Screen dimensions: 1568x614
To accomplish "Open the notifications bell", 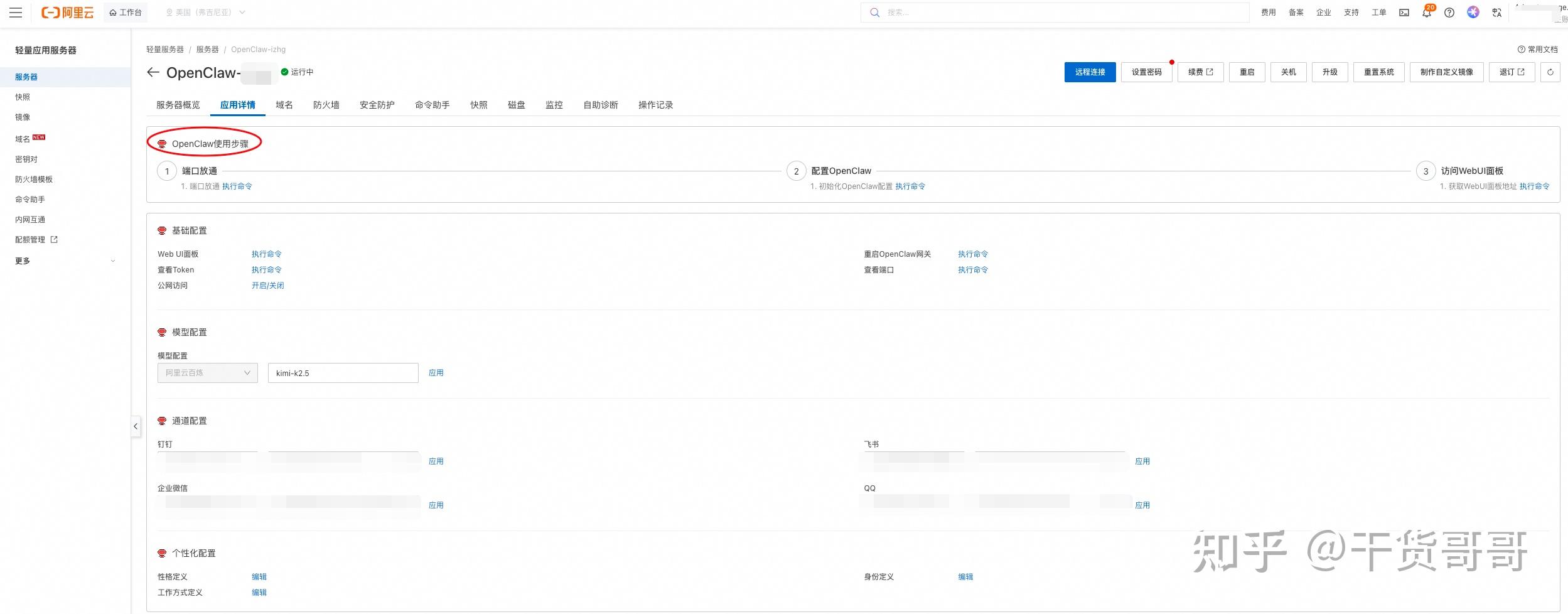I will pyautogui.click(x=1427, y=13).
